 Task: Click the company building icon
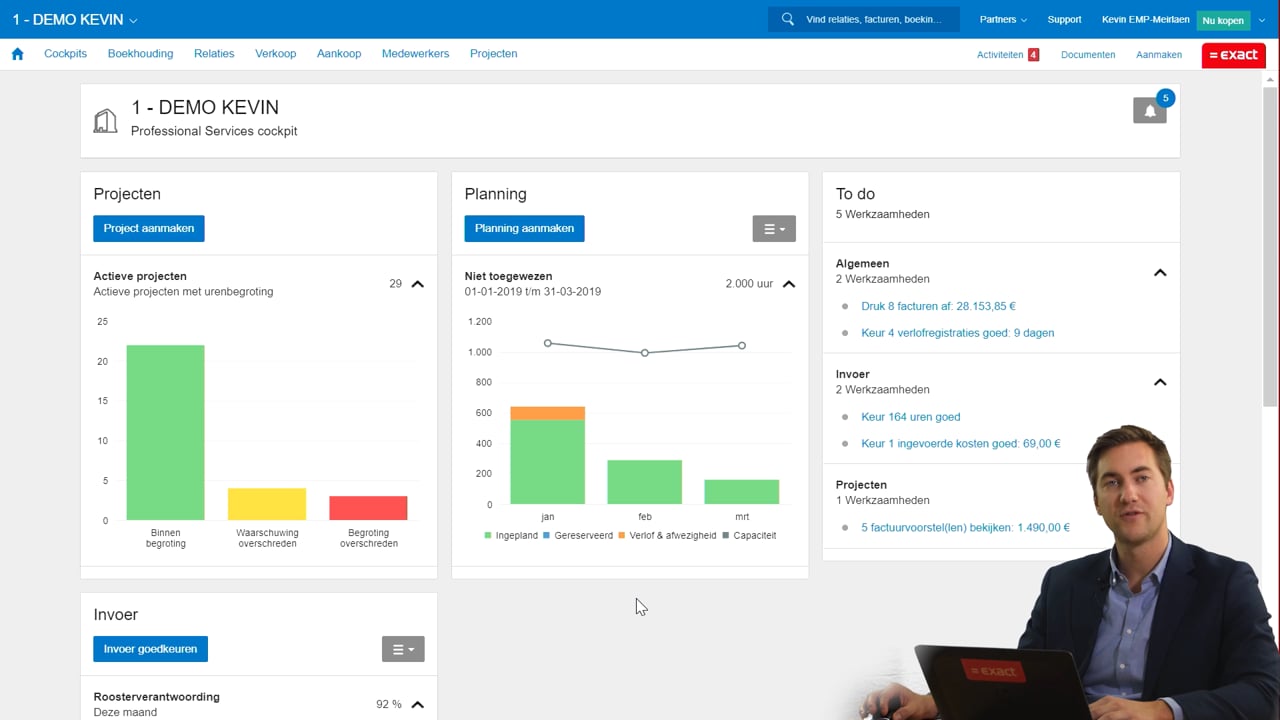coord(105,121)
